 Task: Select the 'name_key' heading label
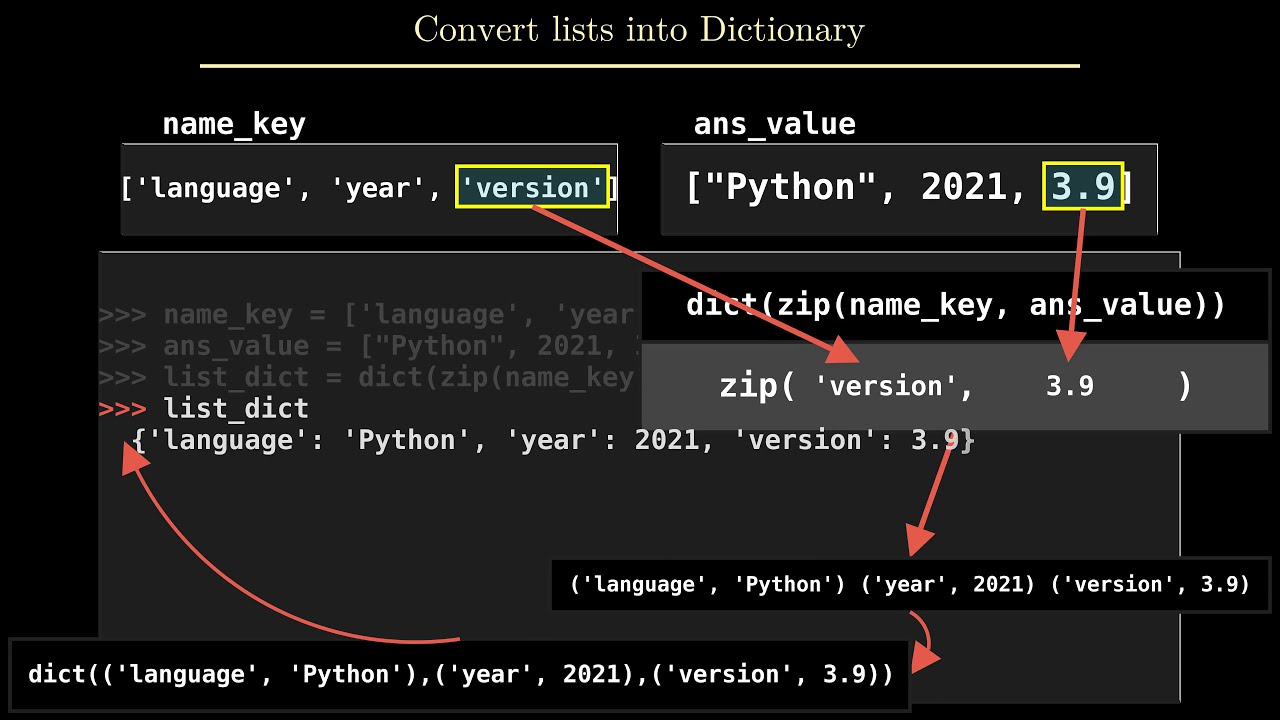234,124
